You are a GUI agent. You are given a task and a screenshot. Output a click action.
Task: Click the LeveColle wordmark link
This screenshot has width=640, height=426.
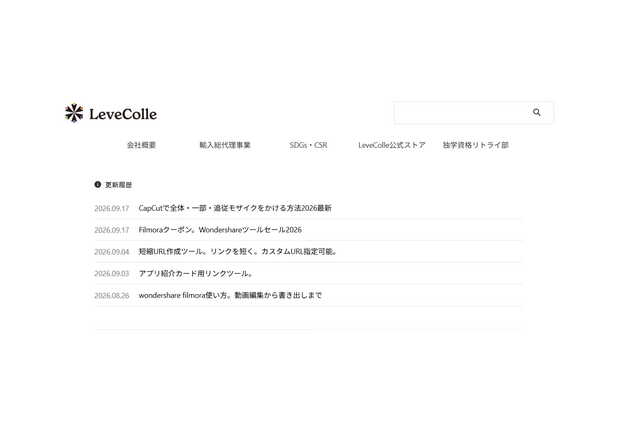pos(123,114)
